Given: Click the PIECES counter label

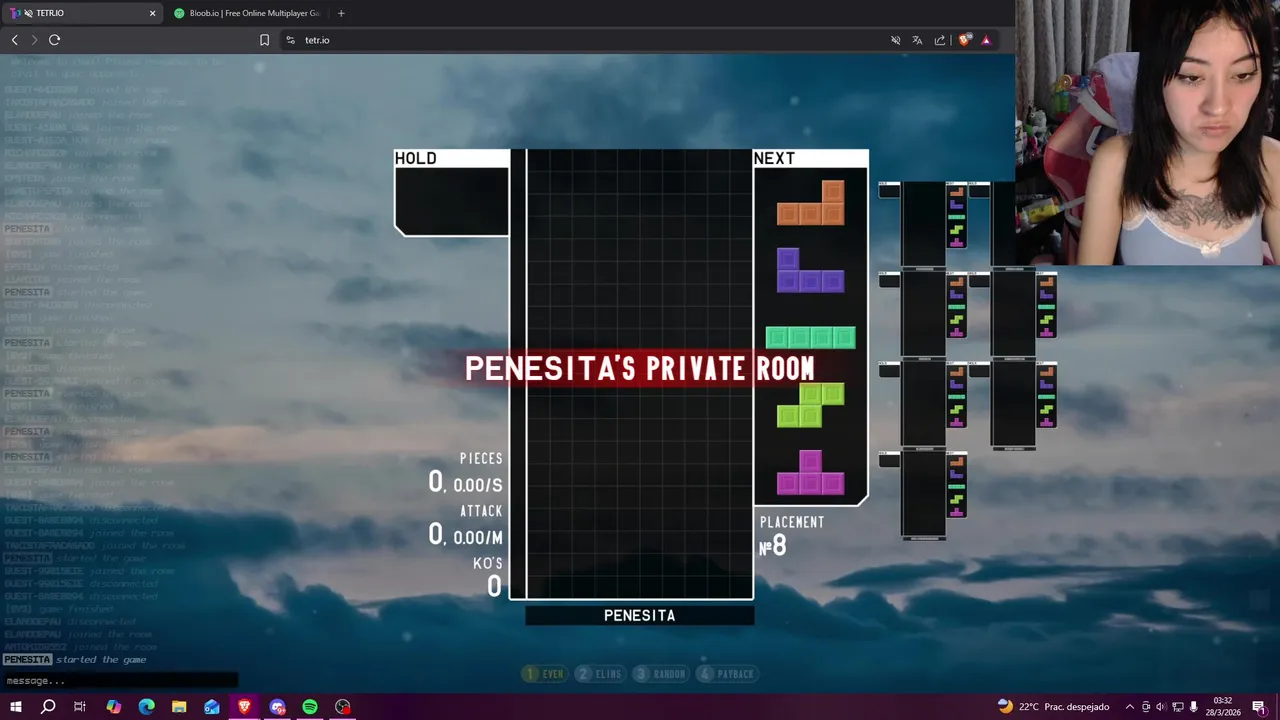Looking at the screenshot, I should 481,458.
